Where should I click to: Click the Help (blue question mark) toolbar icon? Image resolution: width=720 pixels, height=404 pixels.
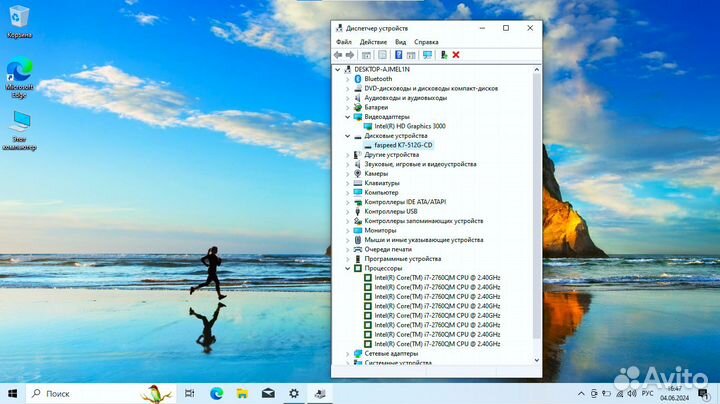(398, 55)
